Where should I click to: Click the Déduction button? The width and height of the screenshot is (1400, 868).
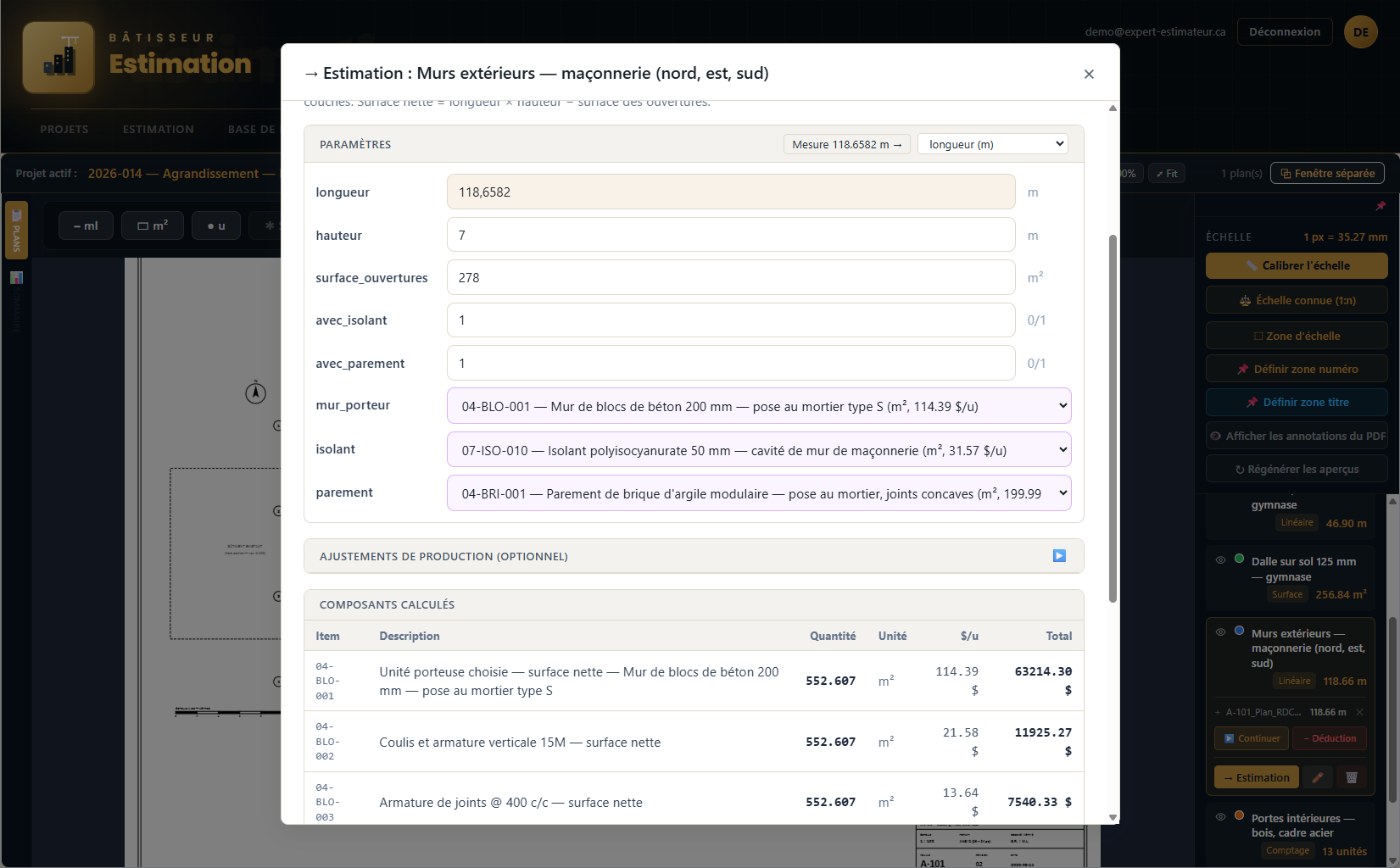1329,738
